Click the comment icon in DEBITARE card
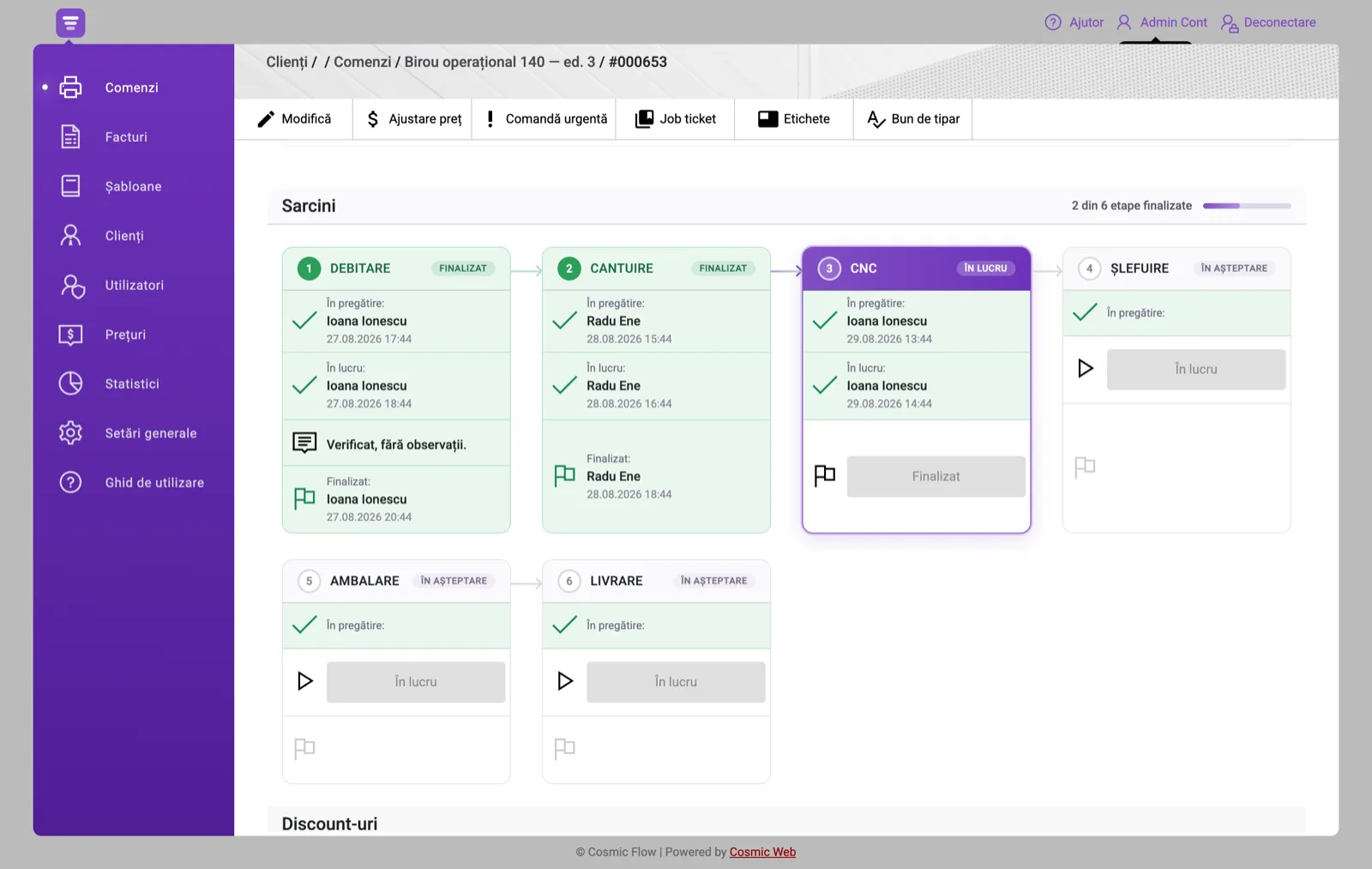This screenshot has height=869, width=1372. click(x=304, y=443)
